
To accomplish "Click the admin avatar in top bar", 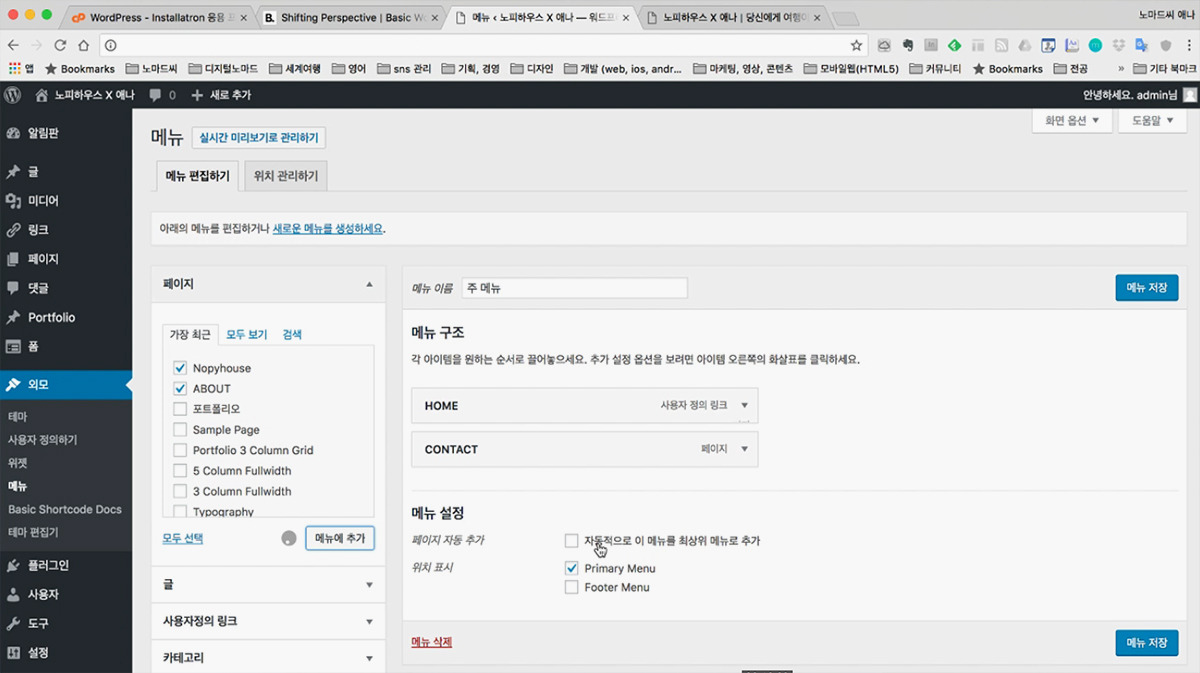I will (1189, 95).
